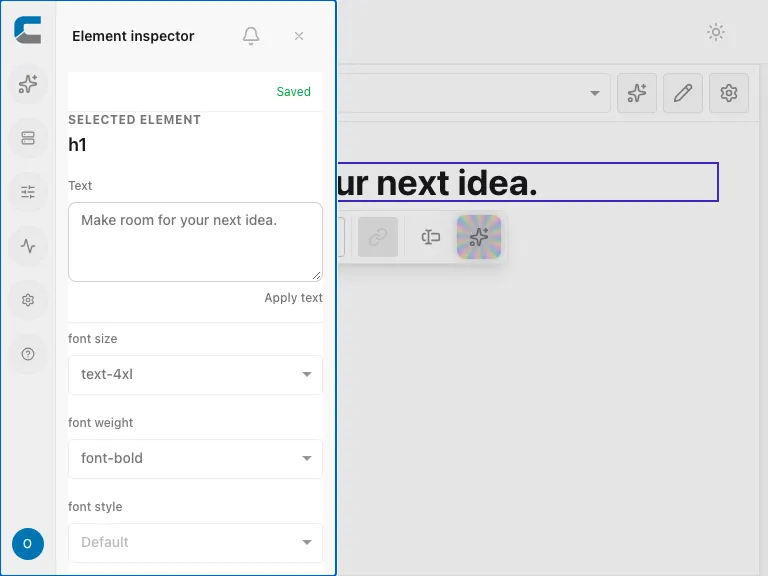
Task: Click the SELECTED ELEMENT label
Action: tap(135, 120)
